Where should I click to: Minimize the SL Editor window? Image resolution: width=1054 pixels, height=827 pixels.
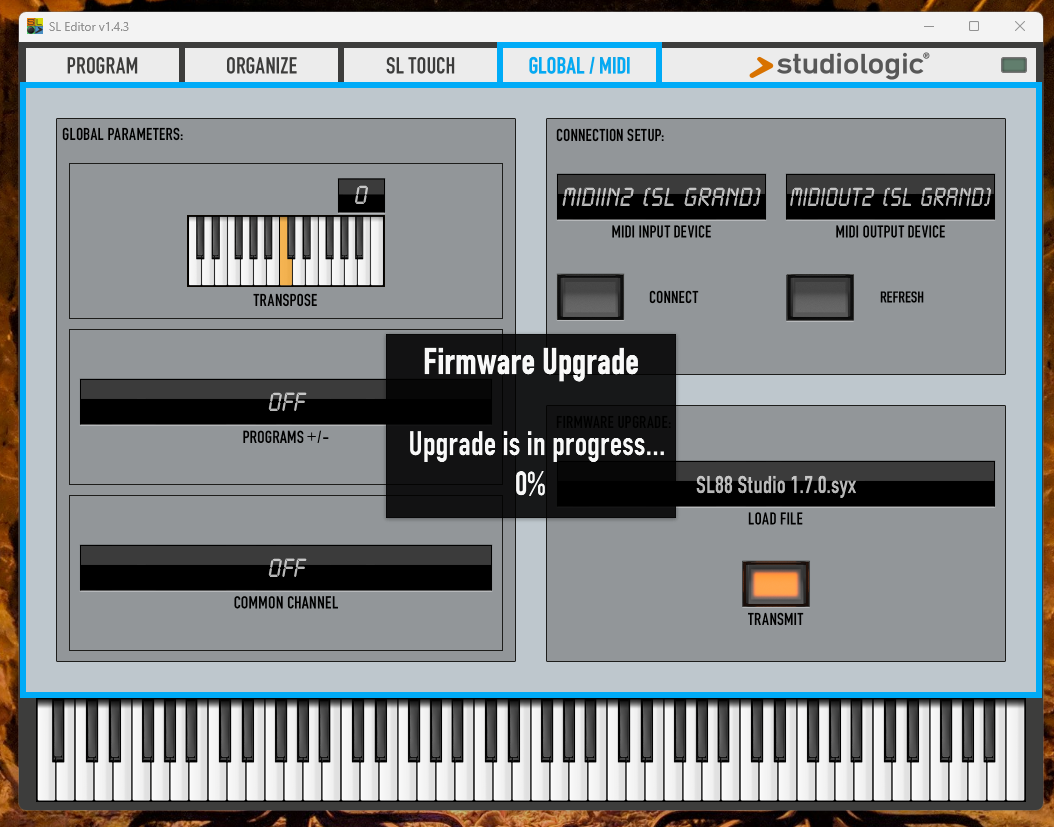[929, 26]
